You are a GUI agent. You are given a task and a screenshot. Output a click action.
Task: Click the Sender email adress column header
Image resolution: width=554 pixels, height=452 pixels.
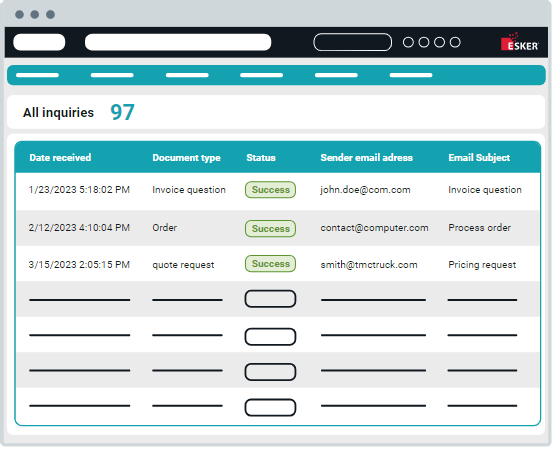pyautogui.click(x=367, y=158)
